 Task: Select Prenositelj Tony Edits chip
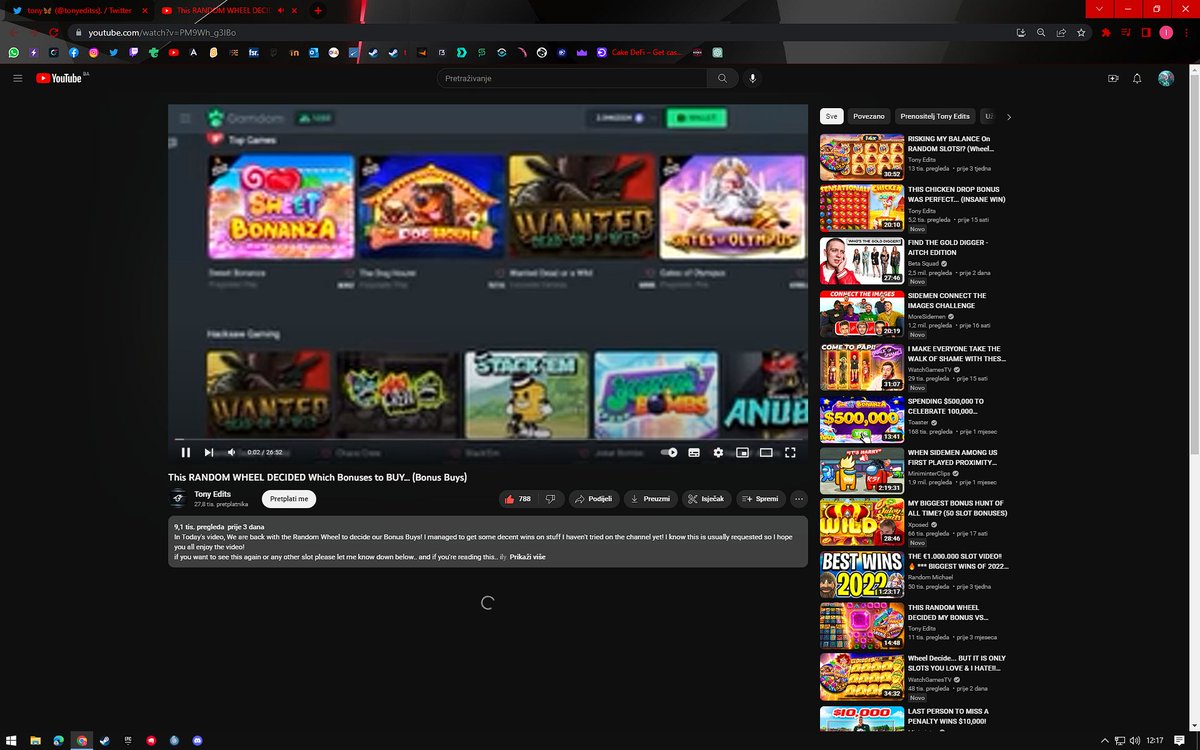935,116
